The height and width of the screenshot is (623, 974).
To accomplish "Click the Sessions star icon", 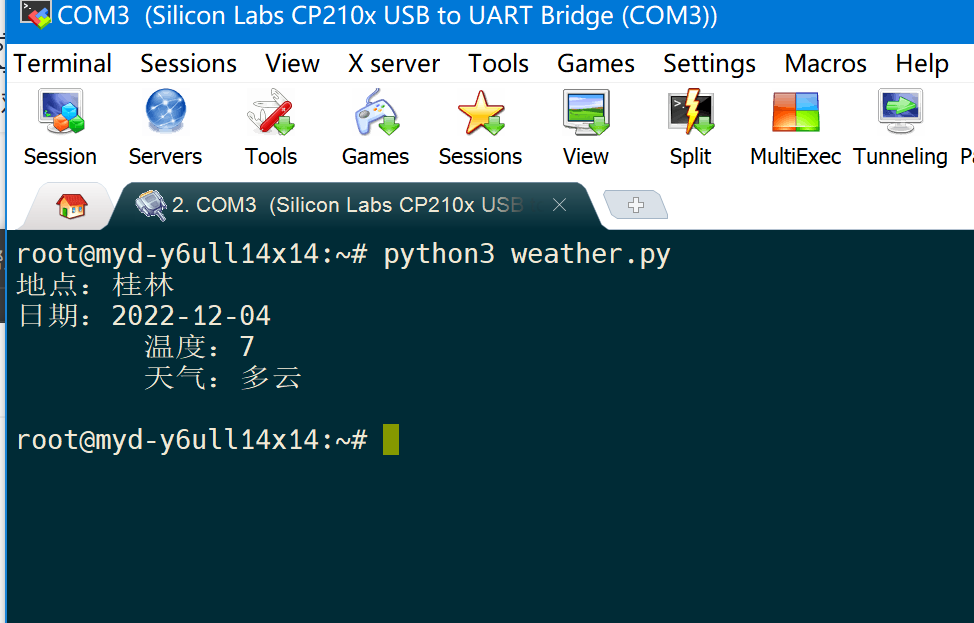I will pyautogui.click(x=480, y=112).
